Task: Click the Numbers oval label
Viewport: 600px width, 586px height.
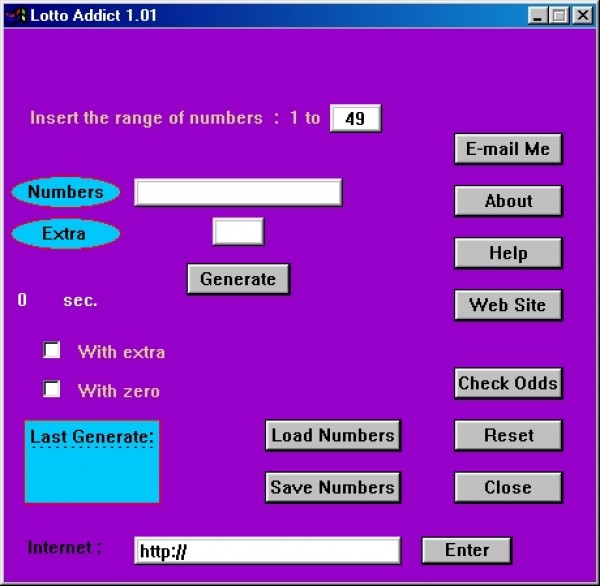Action: pyautogui.click(x=66, y=192)
